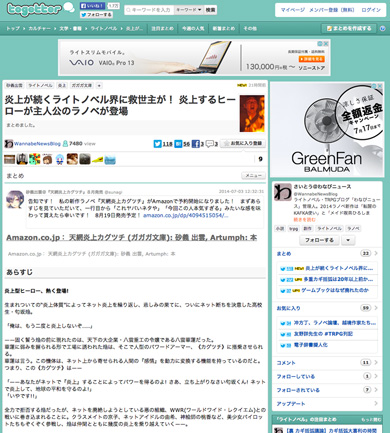
Task: Click the amazon.co.jp/dp link in tweet
Action: pos(186,215)
